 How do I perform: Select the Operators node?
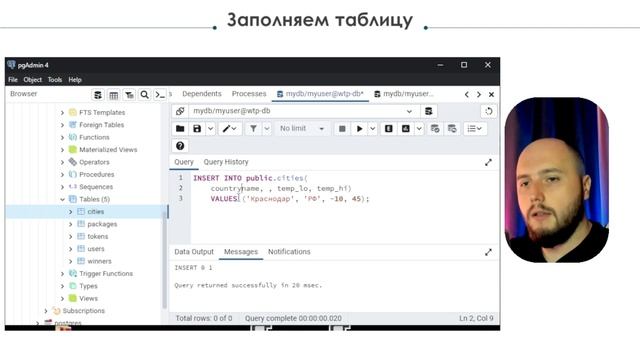pyautogui.click(x=94, y=162)
